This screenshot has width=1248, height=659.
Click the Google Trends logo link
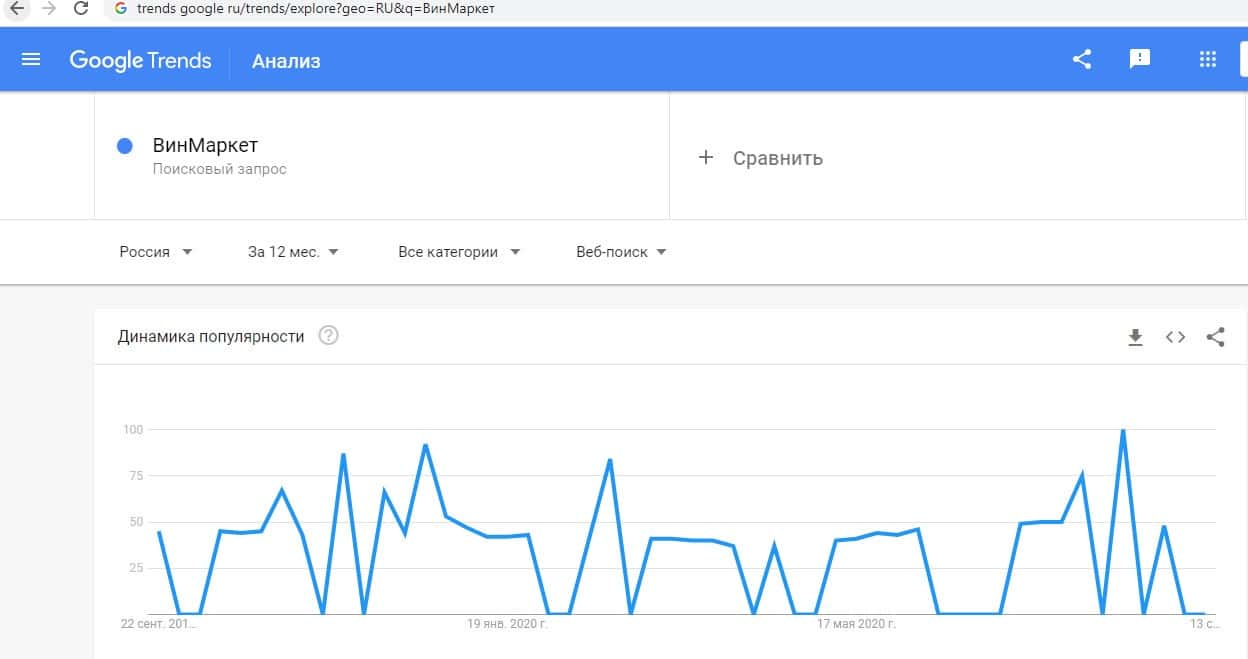(x=140, y=60)
